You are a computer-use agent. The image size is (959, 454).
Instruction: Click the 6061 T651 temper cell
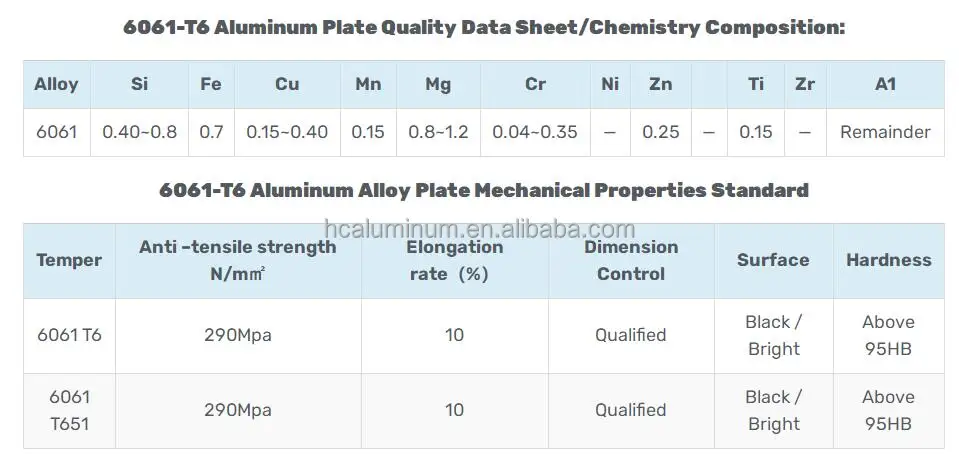[x=69, y=410]
